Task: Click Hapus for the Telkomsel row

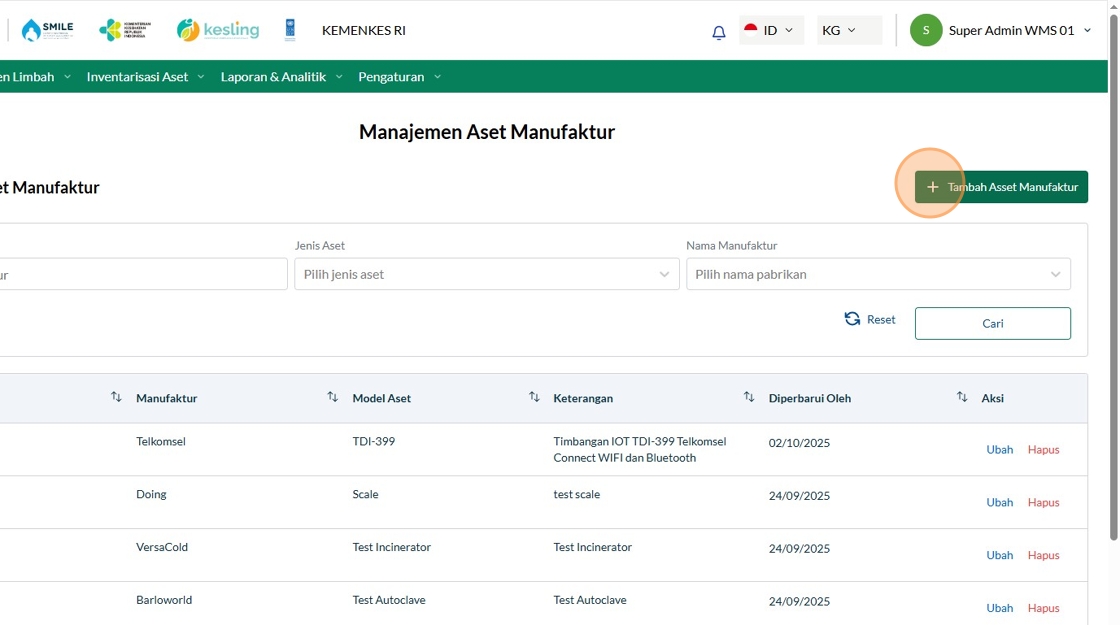Action: pyautogui.click(x=1043, y=449)
